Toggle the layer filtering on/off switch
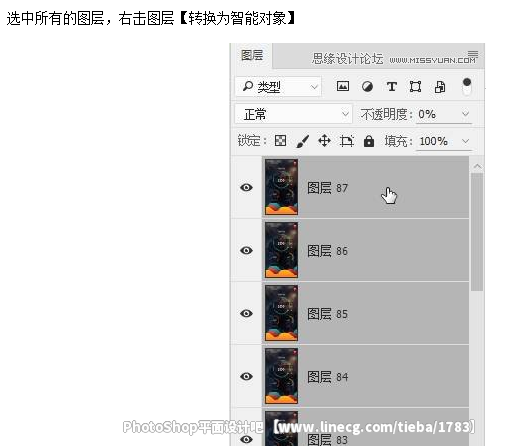The image size is (531, 446). [467, 86]
